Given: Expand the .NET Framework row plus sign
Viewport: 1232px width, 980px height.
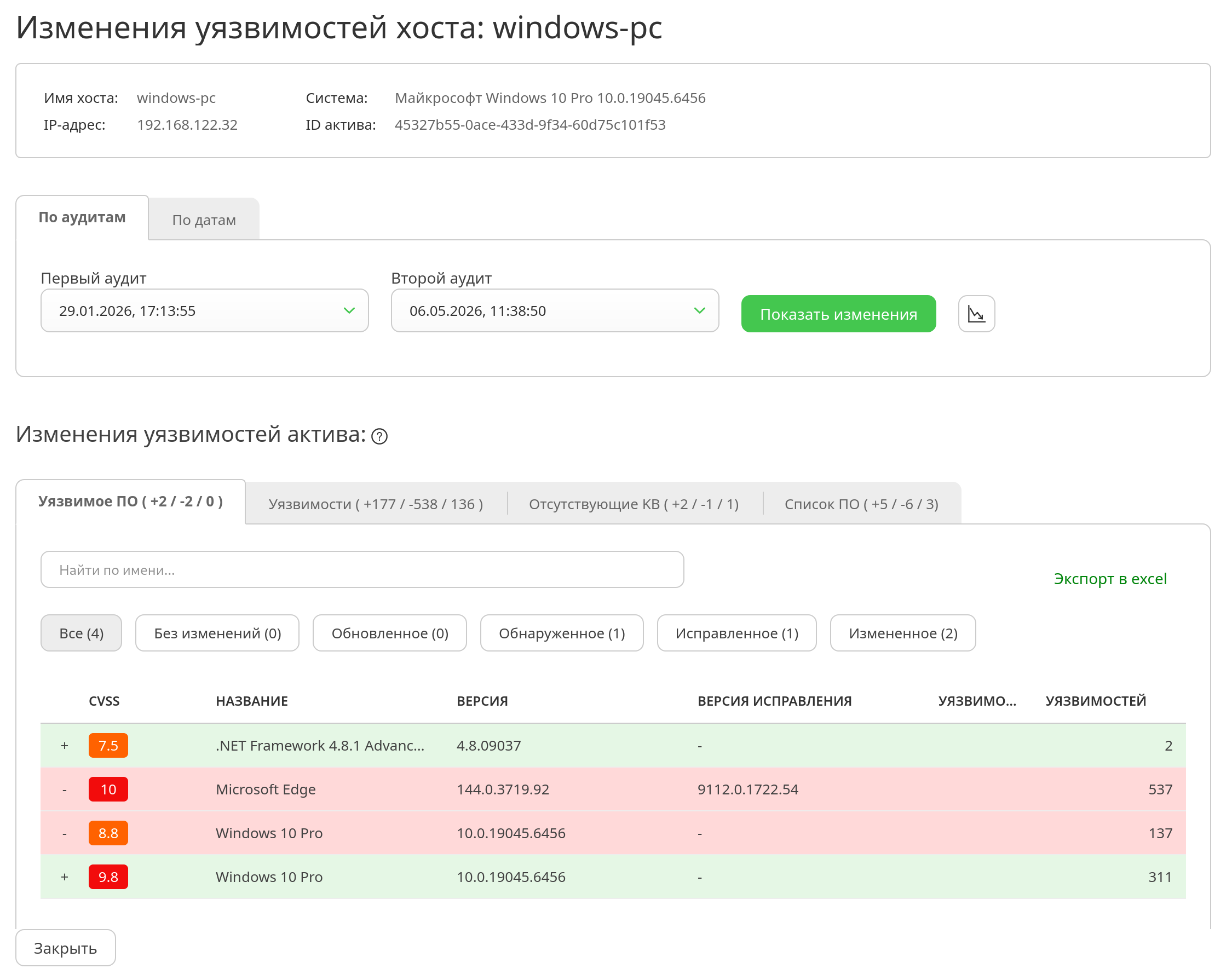Looking at the screenshot, I should (65, 745).
